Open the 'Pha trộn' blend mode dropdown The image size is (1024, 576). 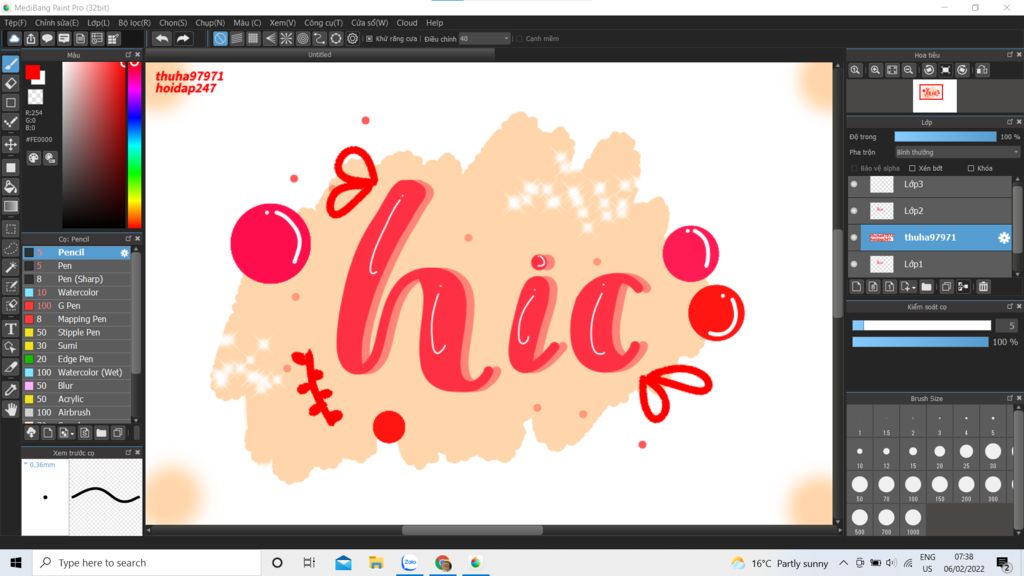point(957,152)
